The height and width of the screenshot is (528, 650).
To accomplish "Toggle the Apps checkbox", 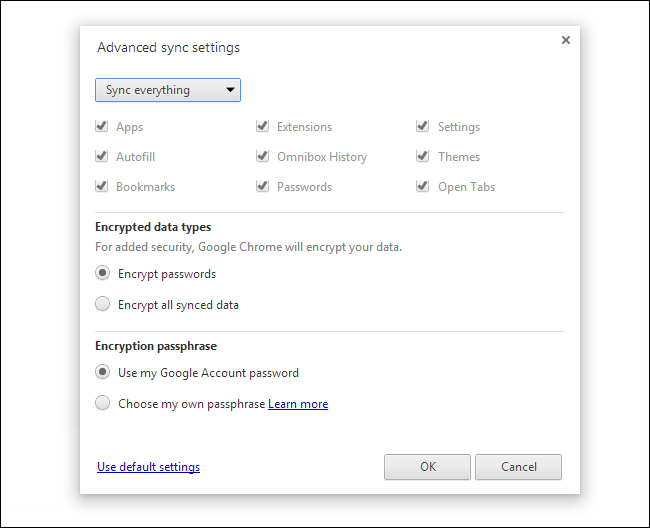I will tap(101, 127).
